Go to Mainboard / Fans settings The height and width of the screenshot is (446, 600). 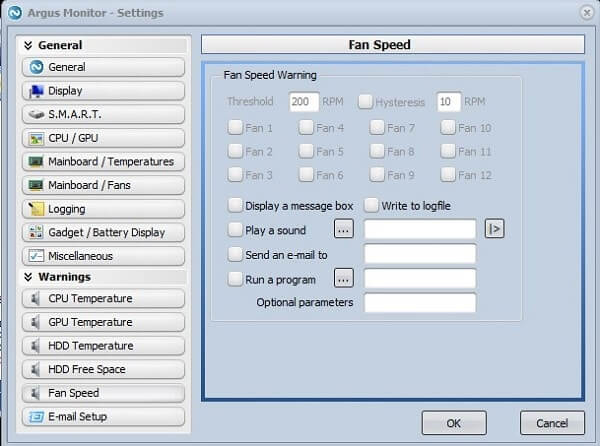point(103,185)
